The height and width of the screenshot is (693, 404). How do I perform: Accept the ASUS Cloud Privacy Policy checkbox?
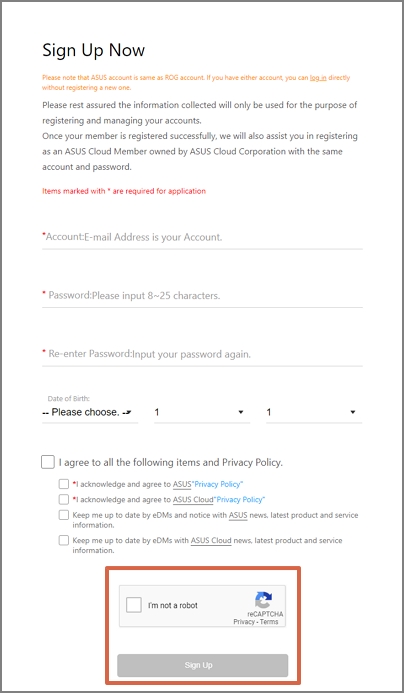64,499
